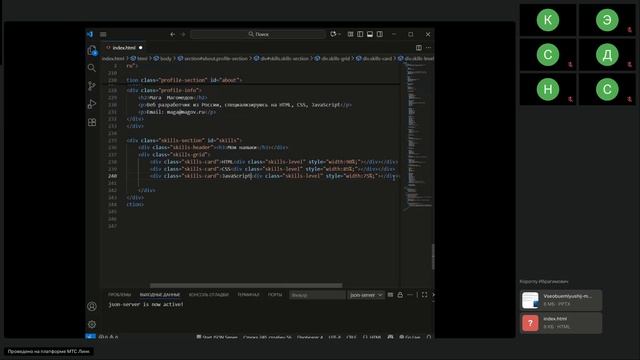
Task: Open div.skills-card breadcrumb
Action: pos(373,59)
